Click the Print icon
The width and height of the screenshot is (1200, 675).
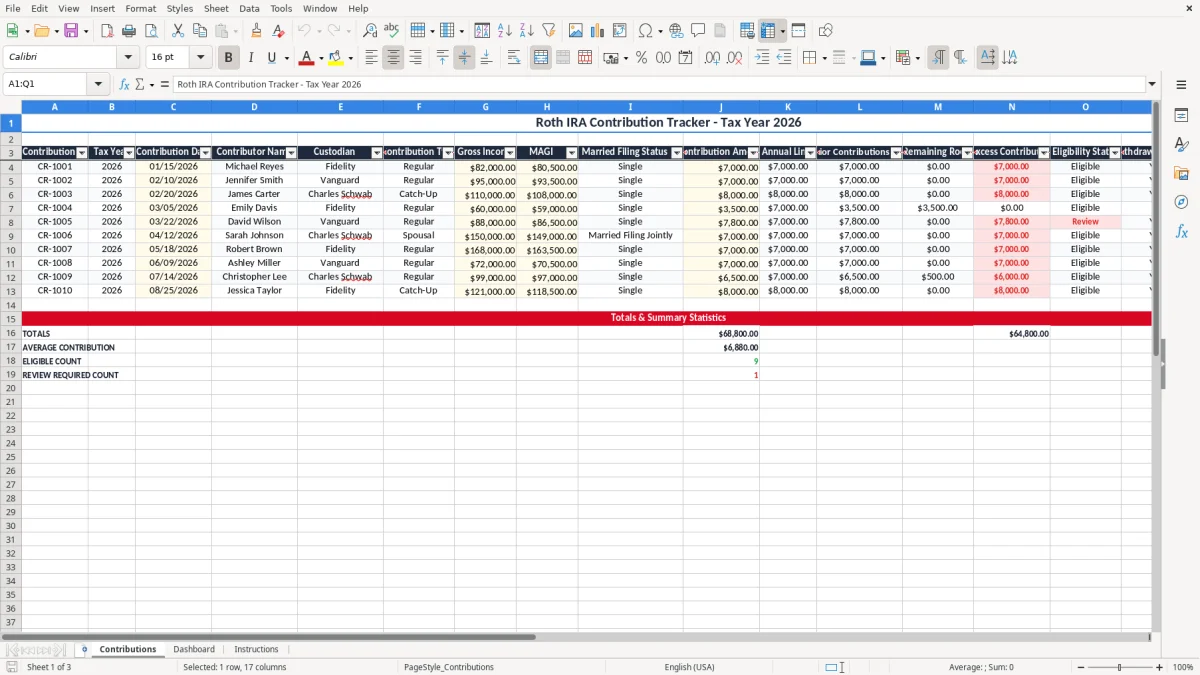coord(129,31)
